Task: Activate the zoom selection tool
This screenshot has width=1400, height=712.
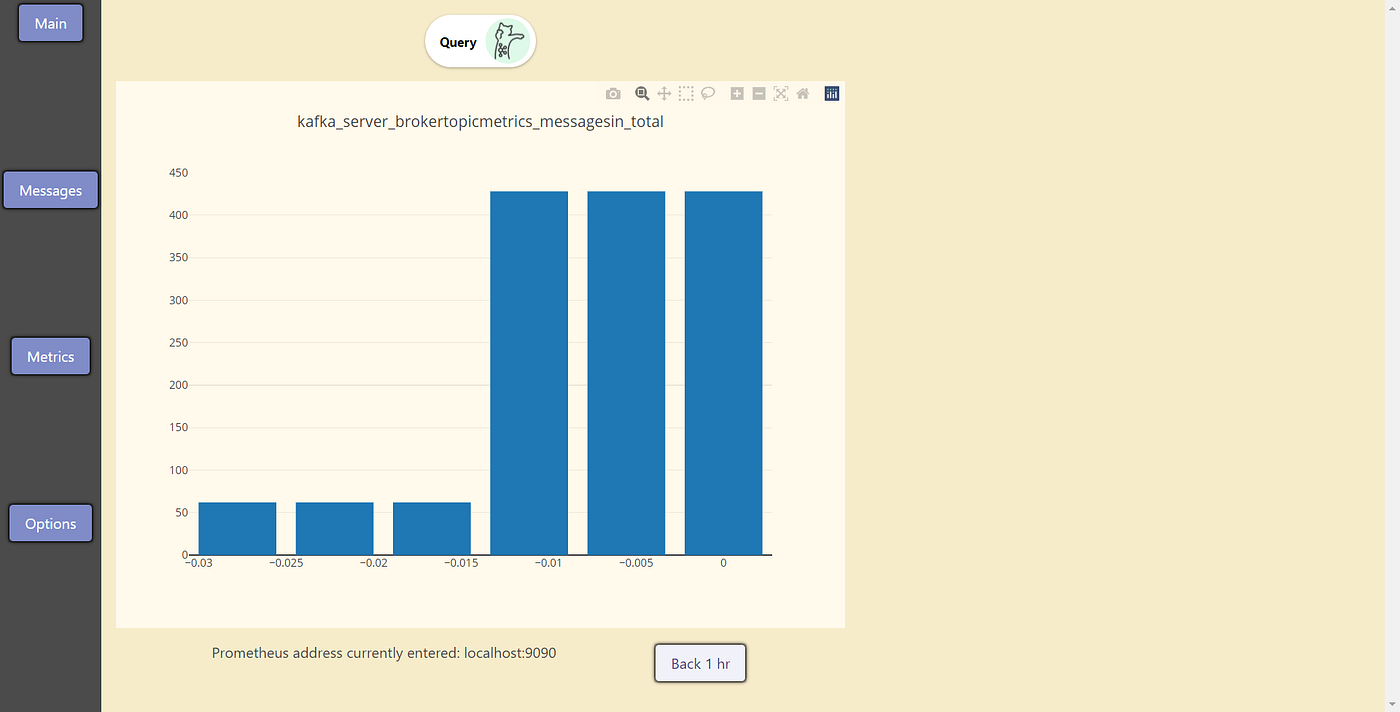Action: pos(642,93)
